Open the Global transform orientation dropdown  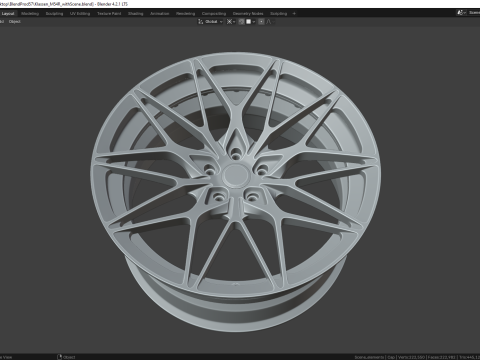(x=210, y=22)
